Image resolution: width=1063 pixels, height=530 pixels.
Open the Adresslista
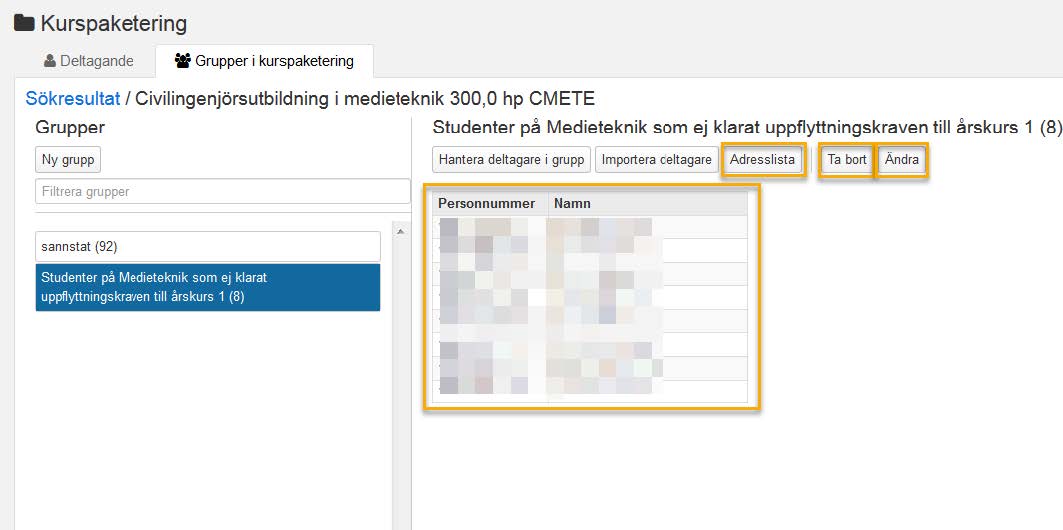[762, 160]
